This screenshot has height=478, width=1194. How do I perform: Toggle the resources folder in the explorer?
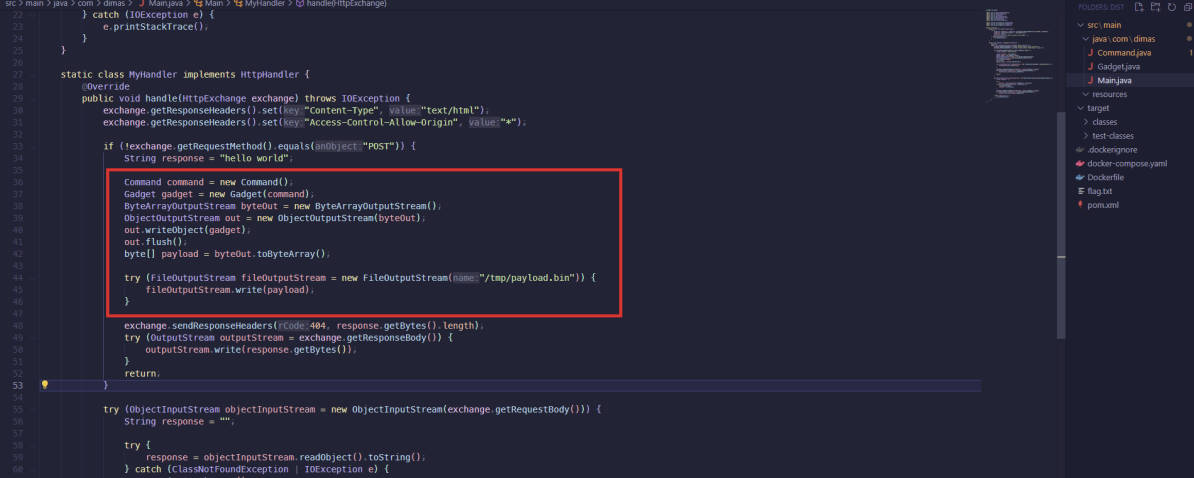click(x=1085, y=94)
